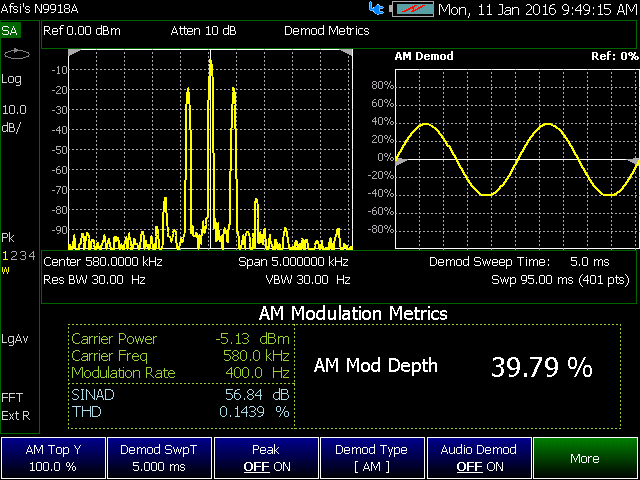The image size is (640, 480).
Task: Click the Pk detector indicator
Action: click(8, 238)
